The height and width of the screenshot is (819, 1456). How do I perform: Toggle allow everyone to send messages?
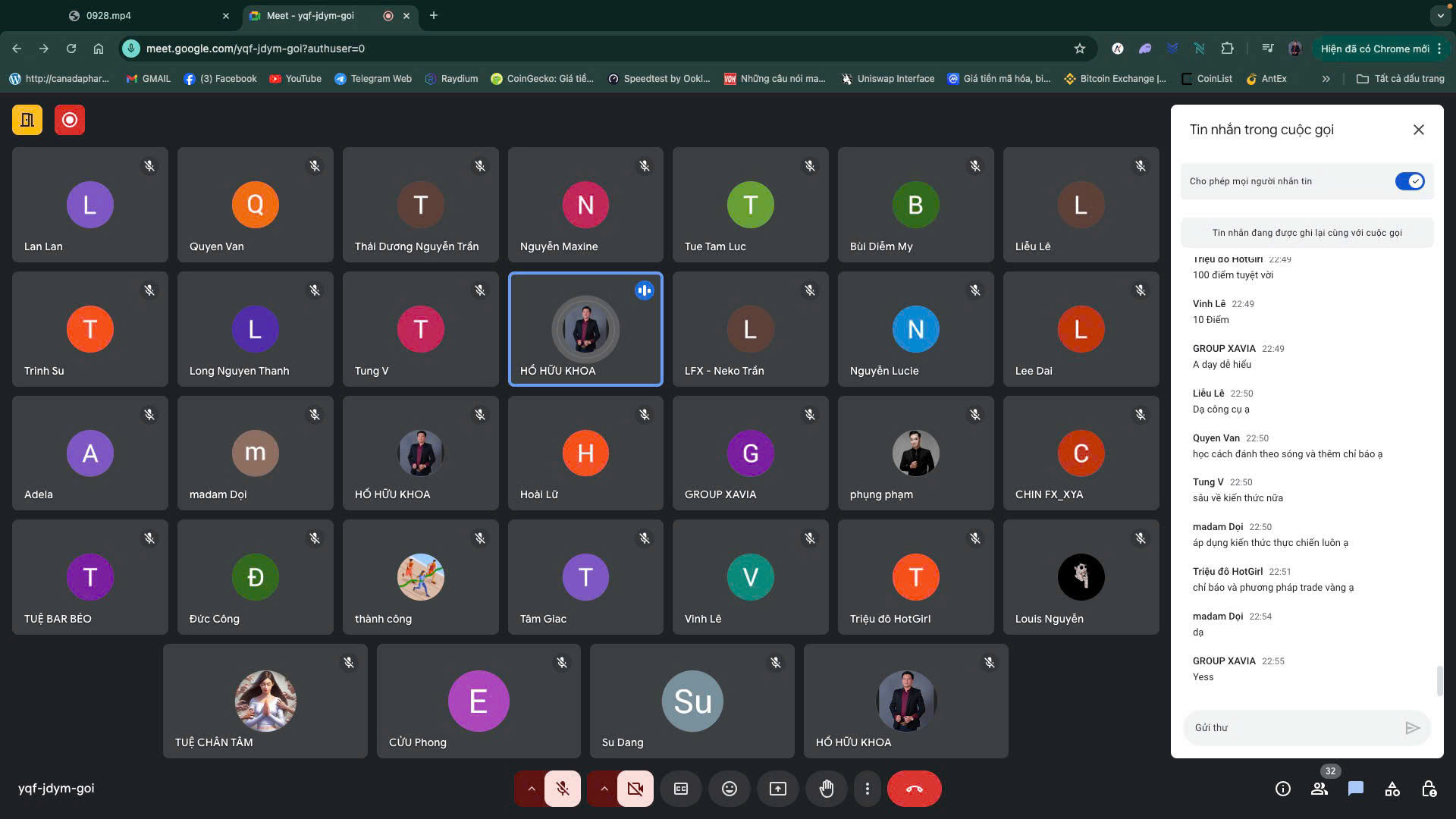pos(1409,181)
